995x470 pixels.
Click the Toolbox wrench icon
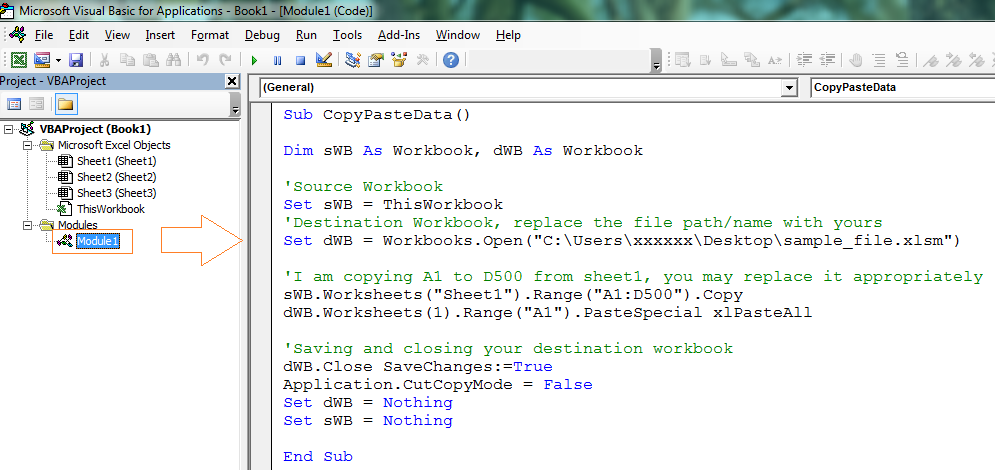pos(422,60)
